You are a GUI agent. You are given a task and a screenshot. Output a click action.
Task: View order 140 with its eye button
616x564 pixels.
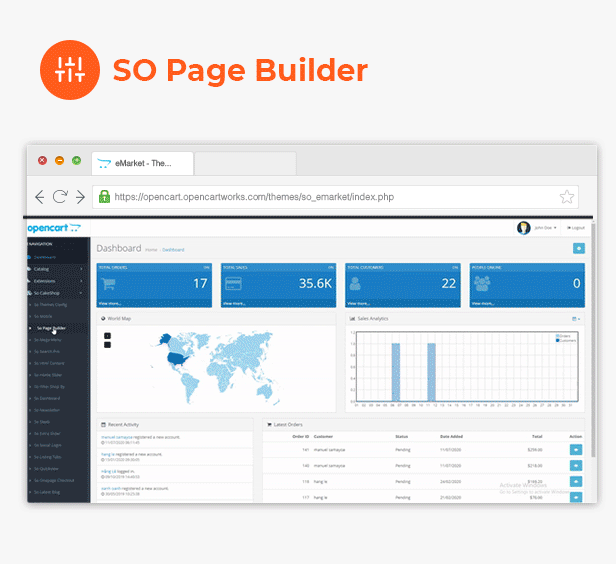pos(576,466)
